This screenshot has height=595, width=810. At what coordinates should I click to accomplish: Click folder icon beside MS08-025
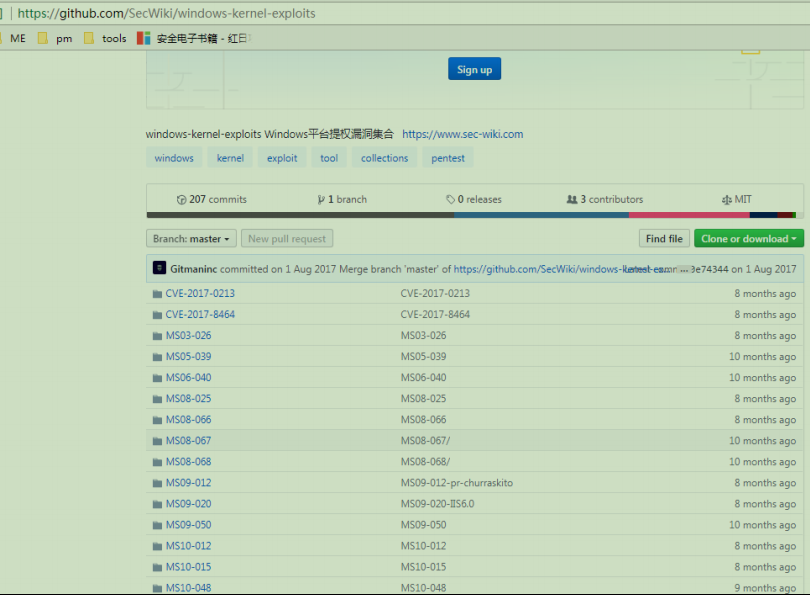tap(158, 399)
